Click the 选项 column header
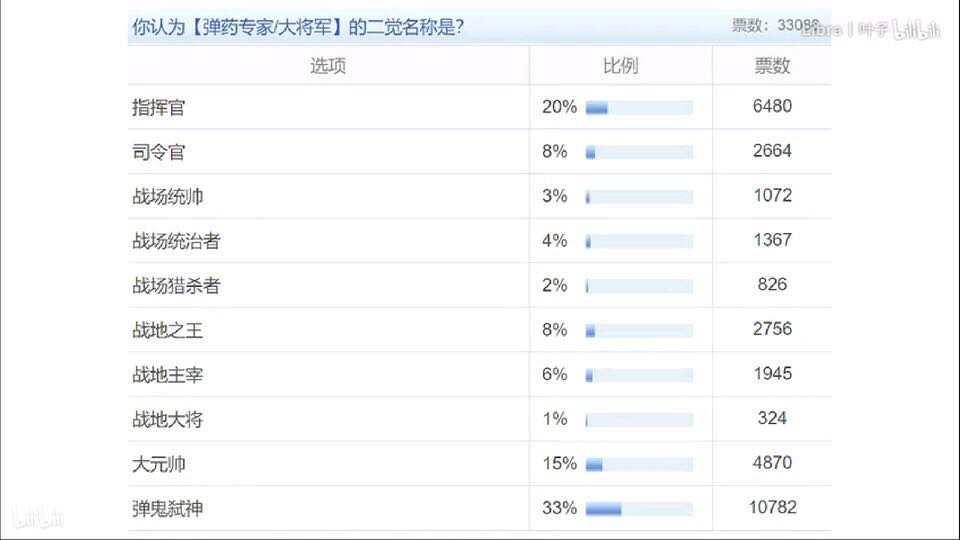 (327, 66)
